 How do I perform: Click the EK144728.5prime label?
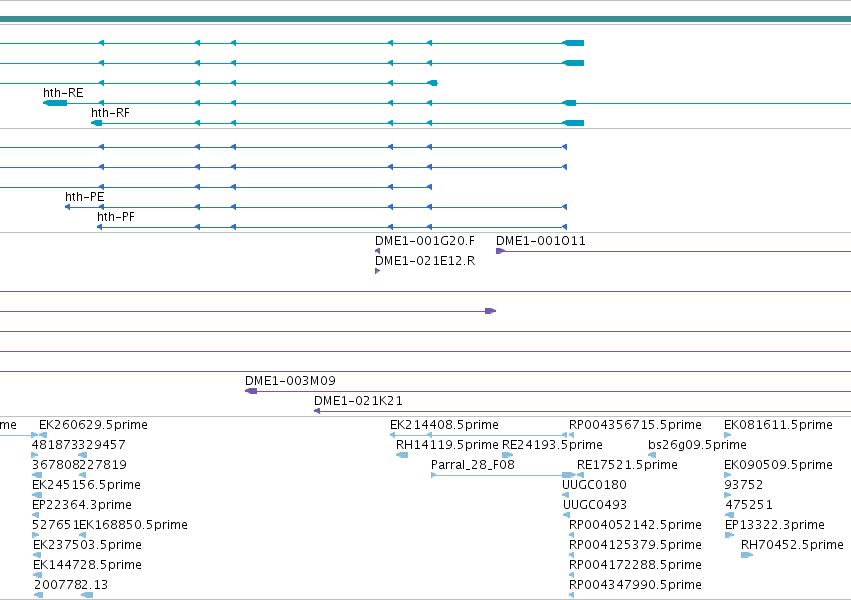[x=87, y=565]
